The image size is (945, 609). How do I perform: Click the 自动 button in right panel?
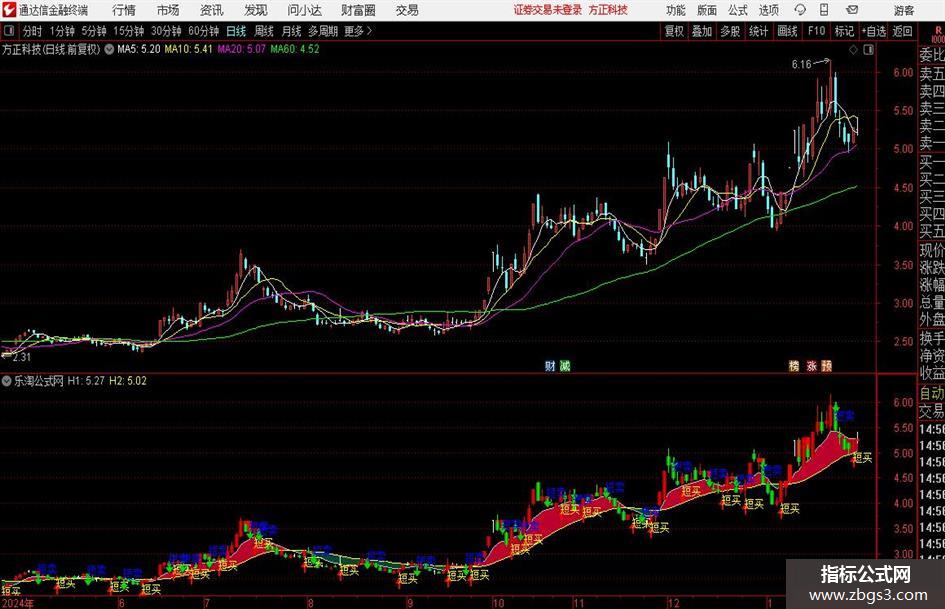(x=931, y=393)
